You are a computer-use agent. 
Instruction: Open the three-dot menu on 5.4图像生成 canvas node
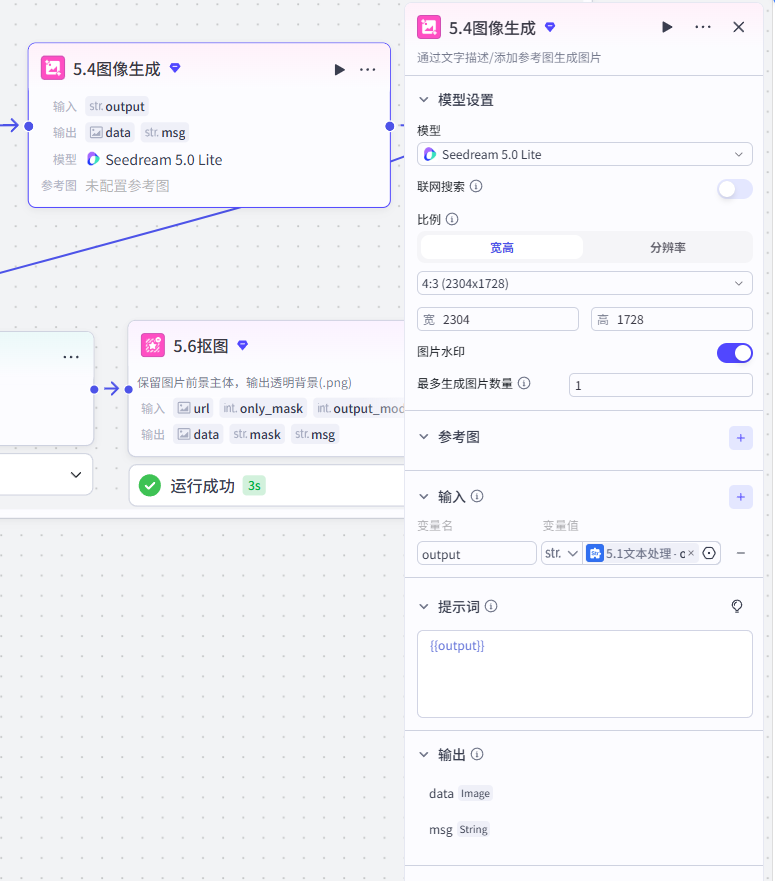point(368,70)
